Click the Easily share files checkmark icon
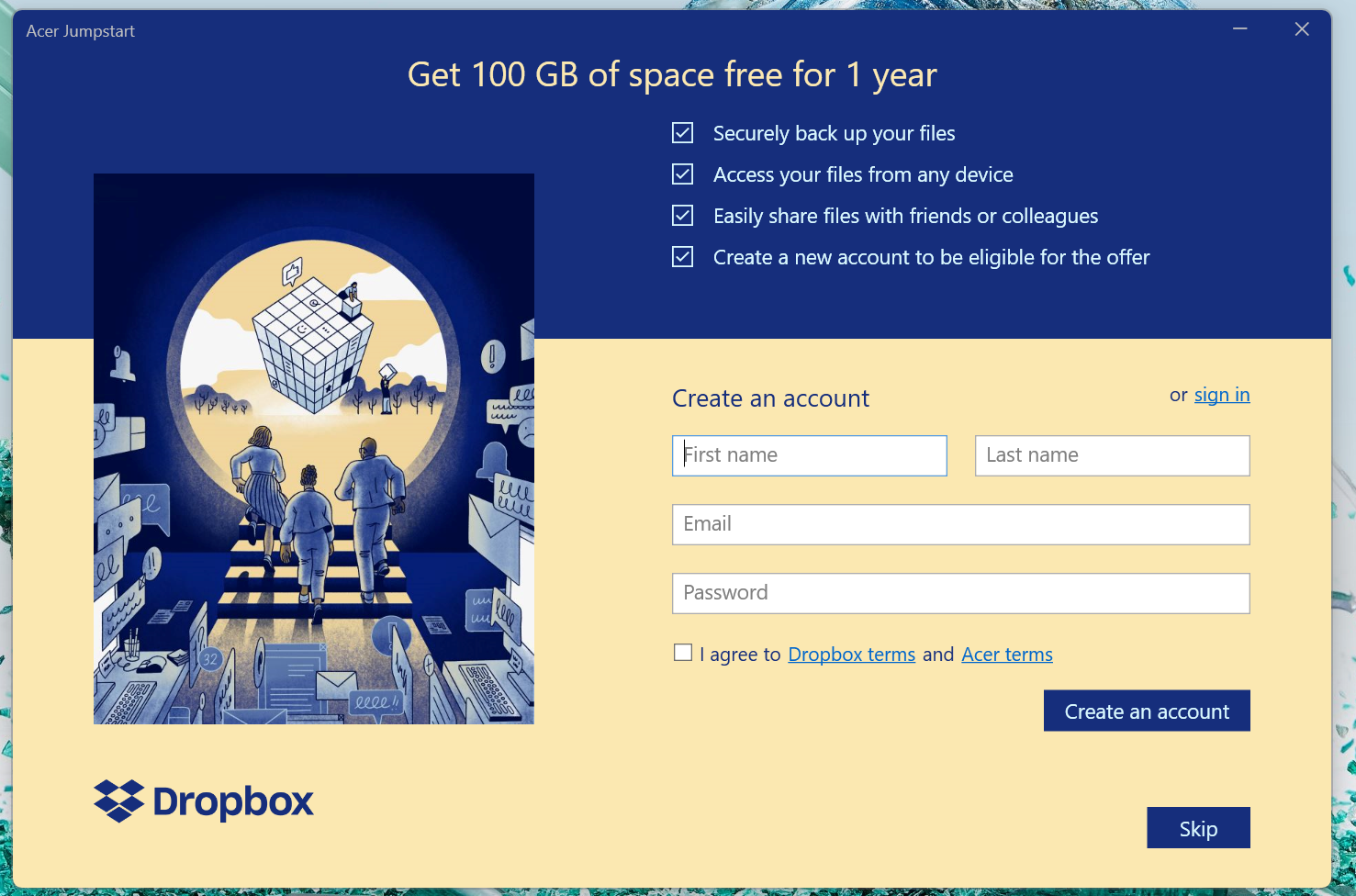Viewport: 1356px width, 896px height. [682, 216]
